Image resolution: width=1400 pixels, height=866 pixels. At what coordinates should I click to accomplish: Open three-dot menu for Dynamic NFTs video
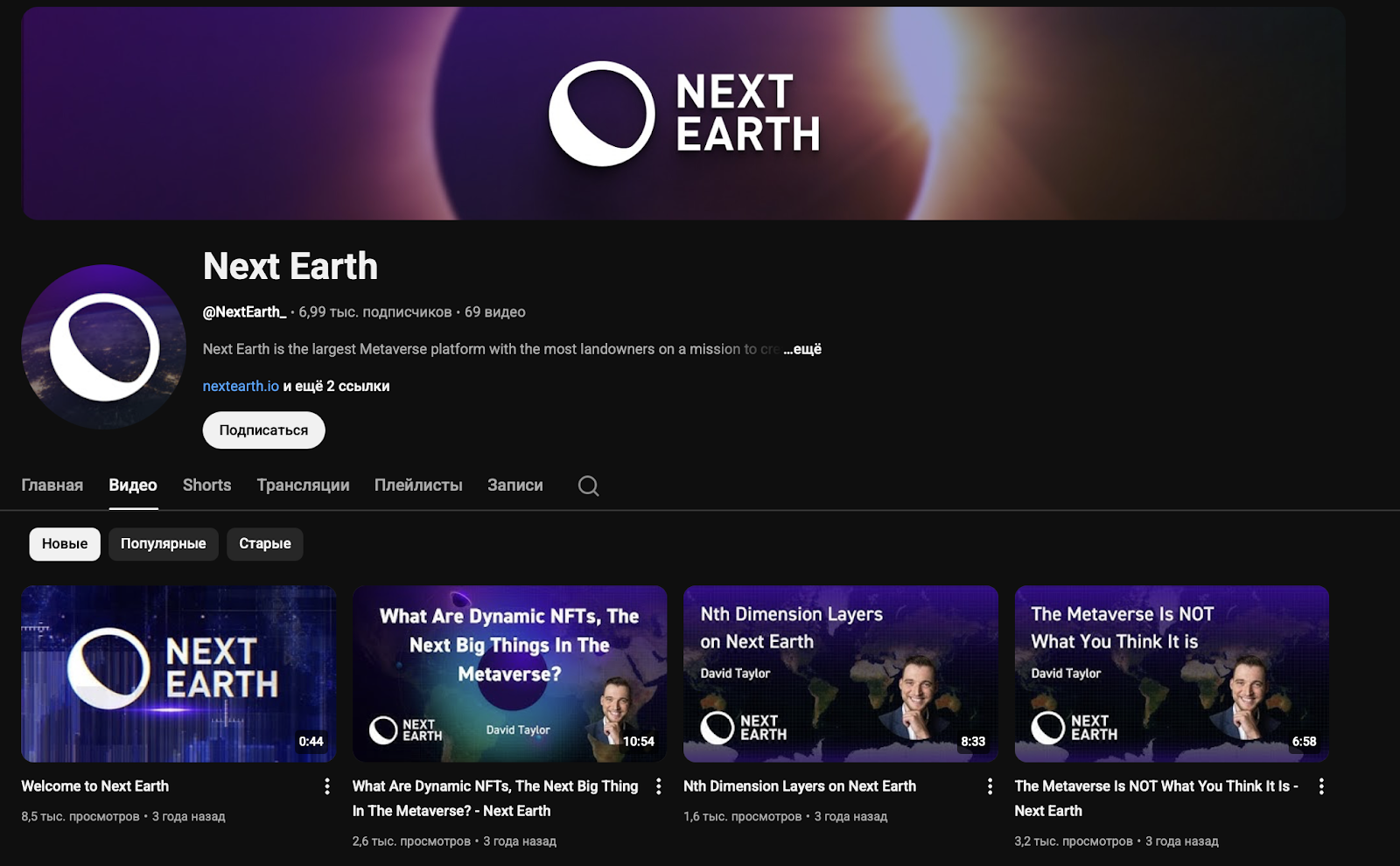[659, 786]
